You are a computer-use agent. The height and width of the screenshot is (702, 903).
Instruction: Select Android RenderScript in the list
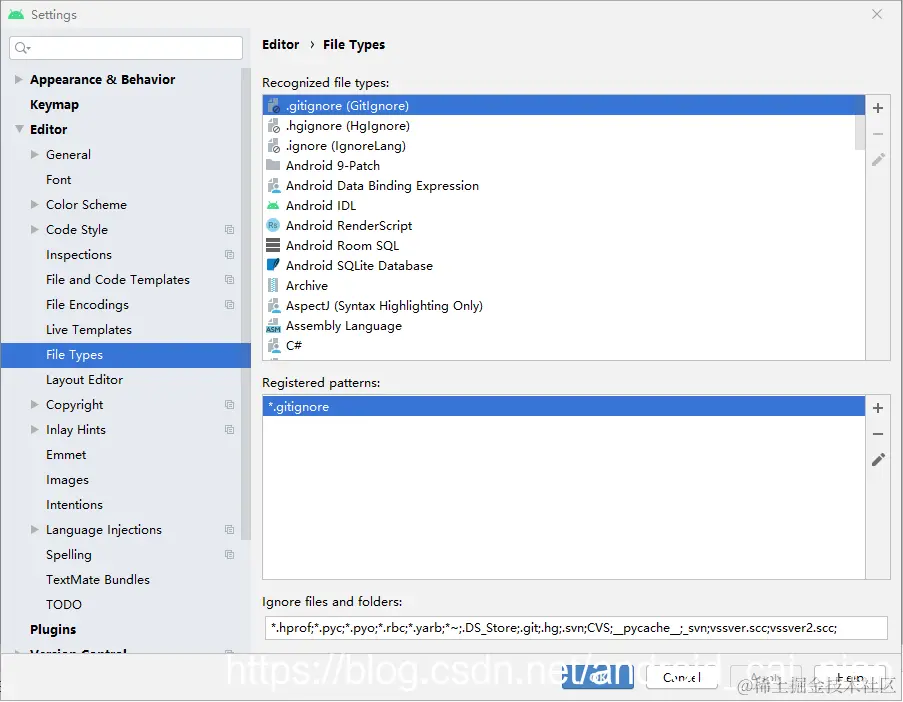[564, 226]
